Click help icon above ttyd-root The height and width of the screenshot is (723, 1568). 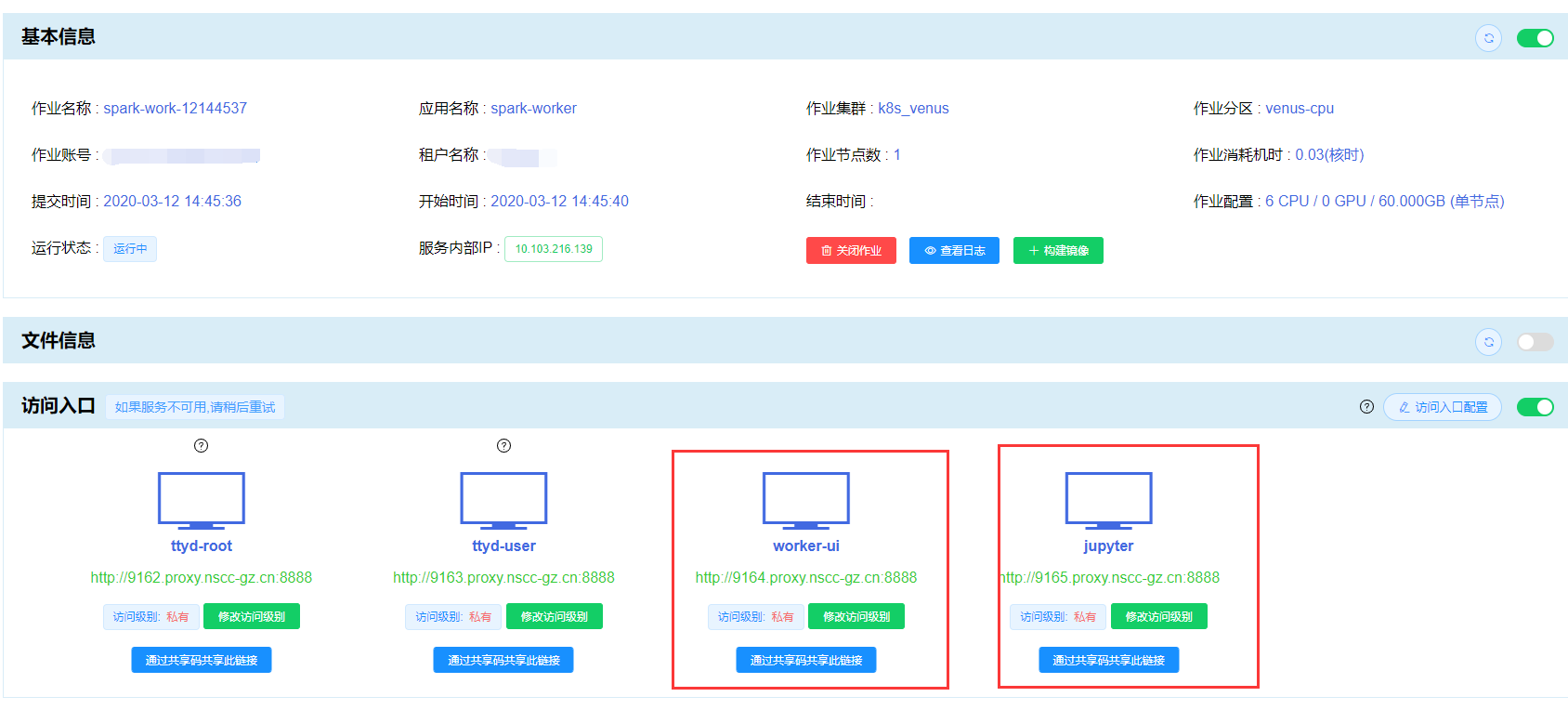(x=201, y=446)
